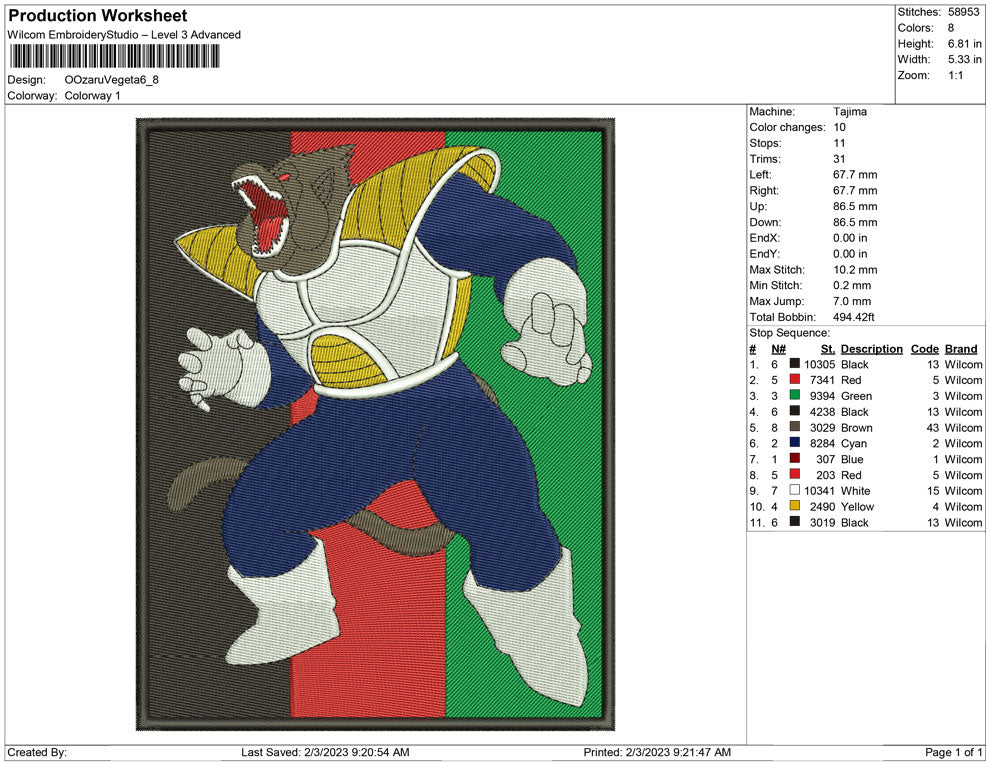Click the black swatch in stop row 11
The image size is (990, 762).
click(x=795, y=521)
